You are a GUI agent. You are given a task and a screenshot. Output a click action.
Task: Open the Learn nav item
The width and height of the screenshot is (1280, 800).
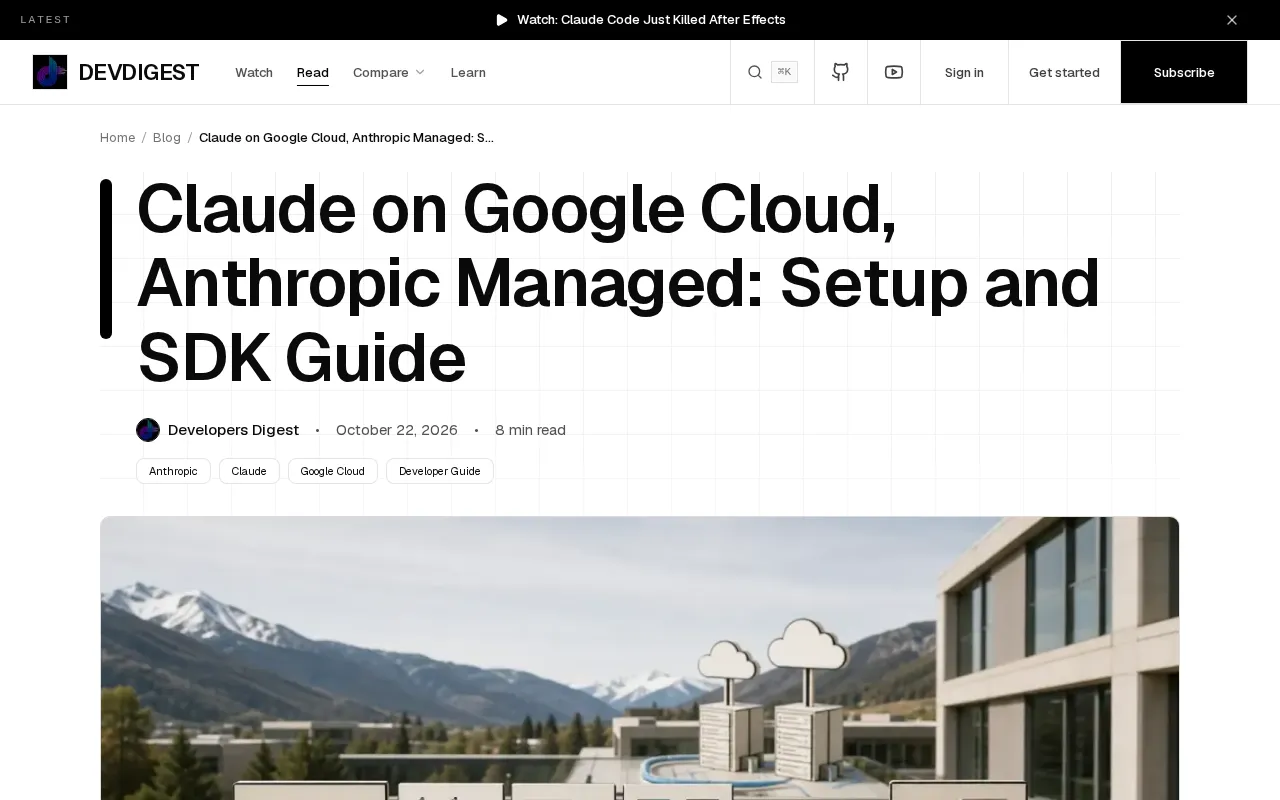pyautogui.click(x=468, y=72)
